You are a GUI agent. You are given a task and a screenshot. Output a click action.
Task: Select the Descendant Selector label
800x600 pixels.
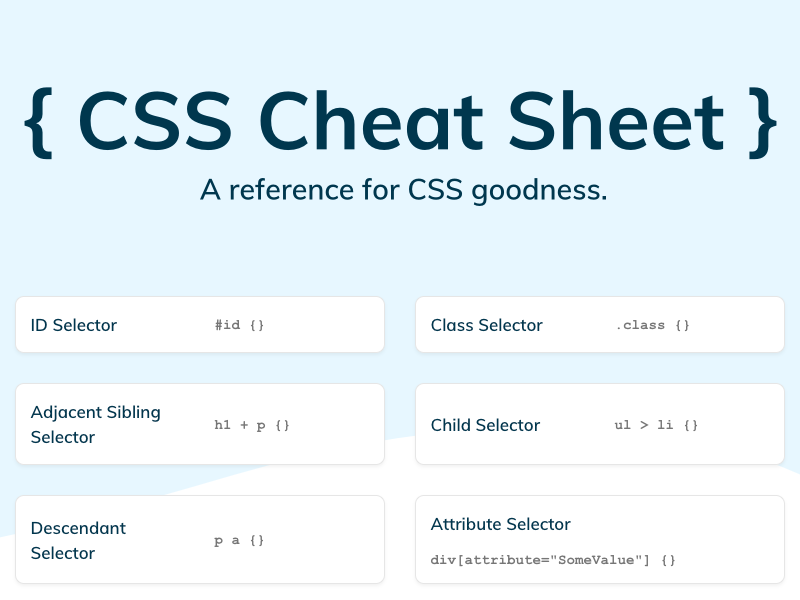78,540
